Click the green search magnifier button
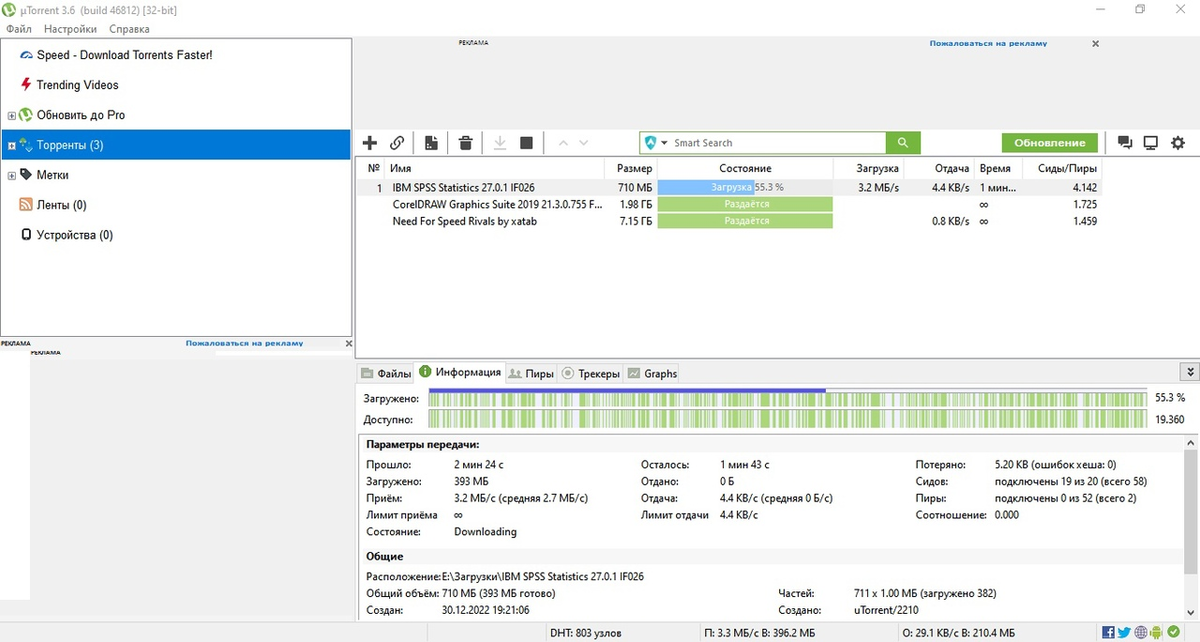1200x642 pixels. (x=903, y=143)
